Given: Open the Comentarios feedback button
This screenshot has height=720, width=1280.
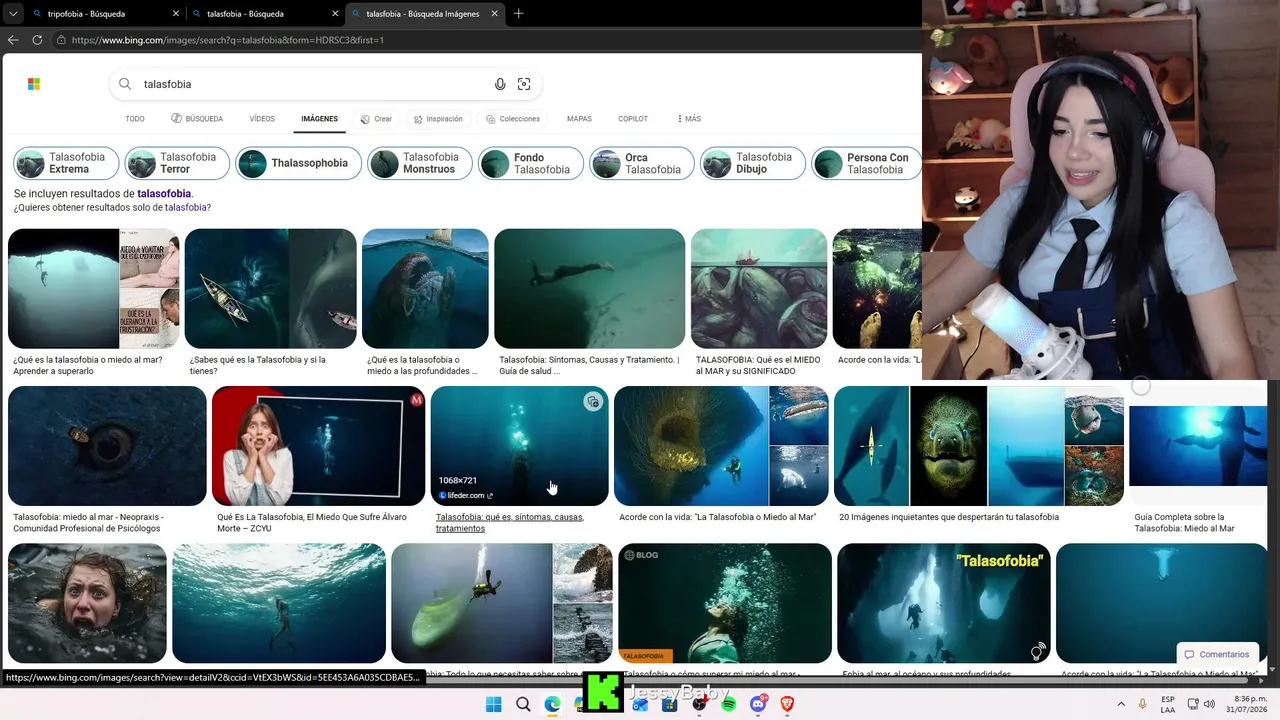Looking at the screenshot, I should point(1217,655).
